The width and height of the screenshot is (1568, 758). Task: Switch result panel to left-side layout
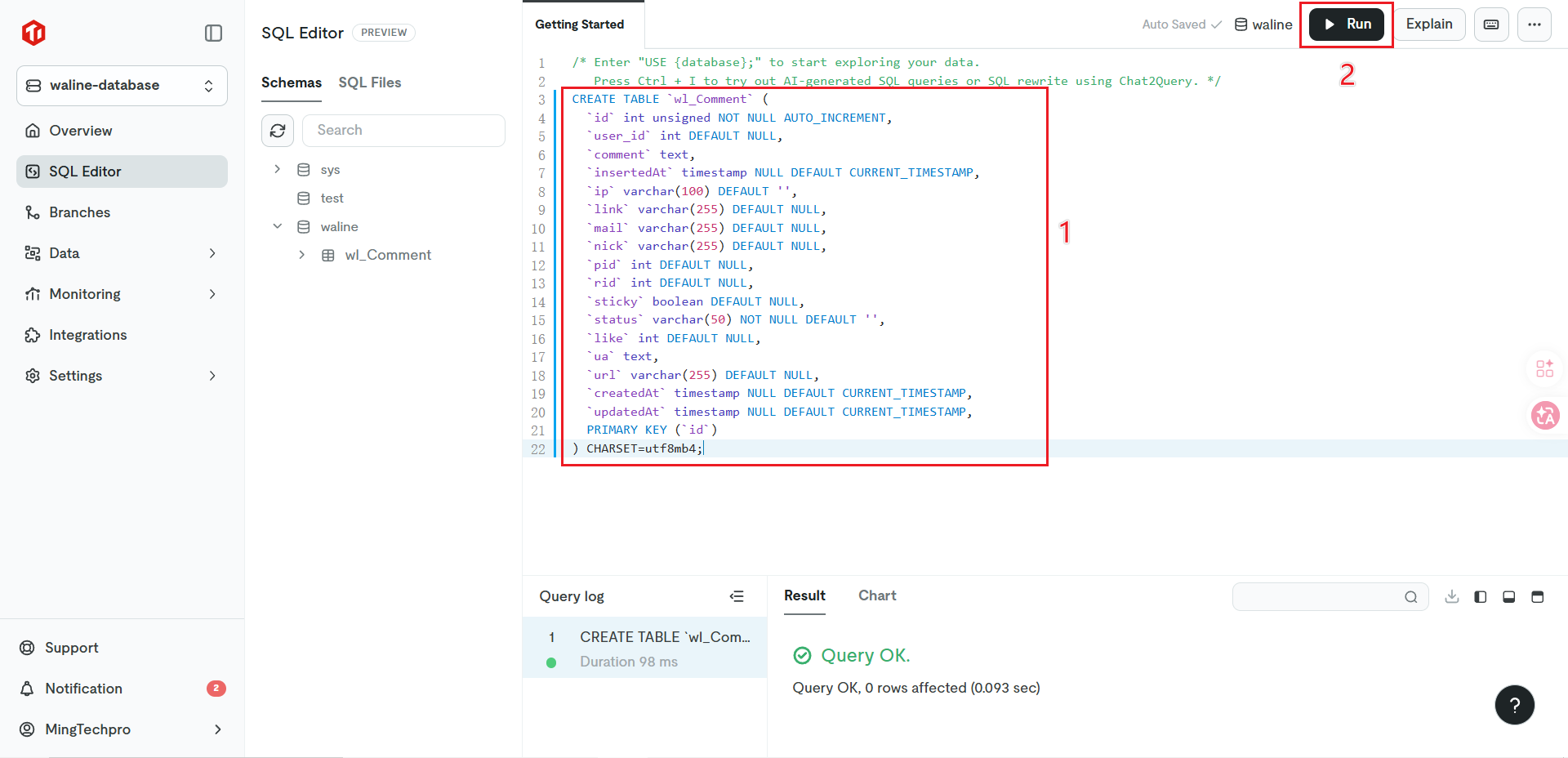pos(1480,597)
